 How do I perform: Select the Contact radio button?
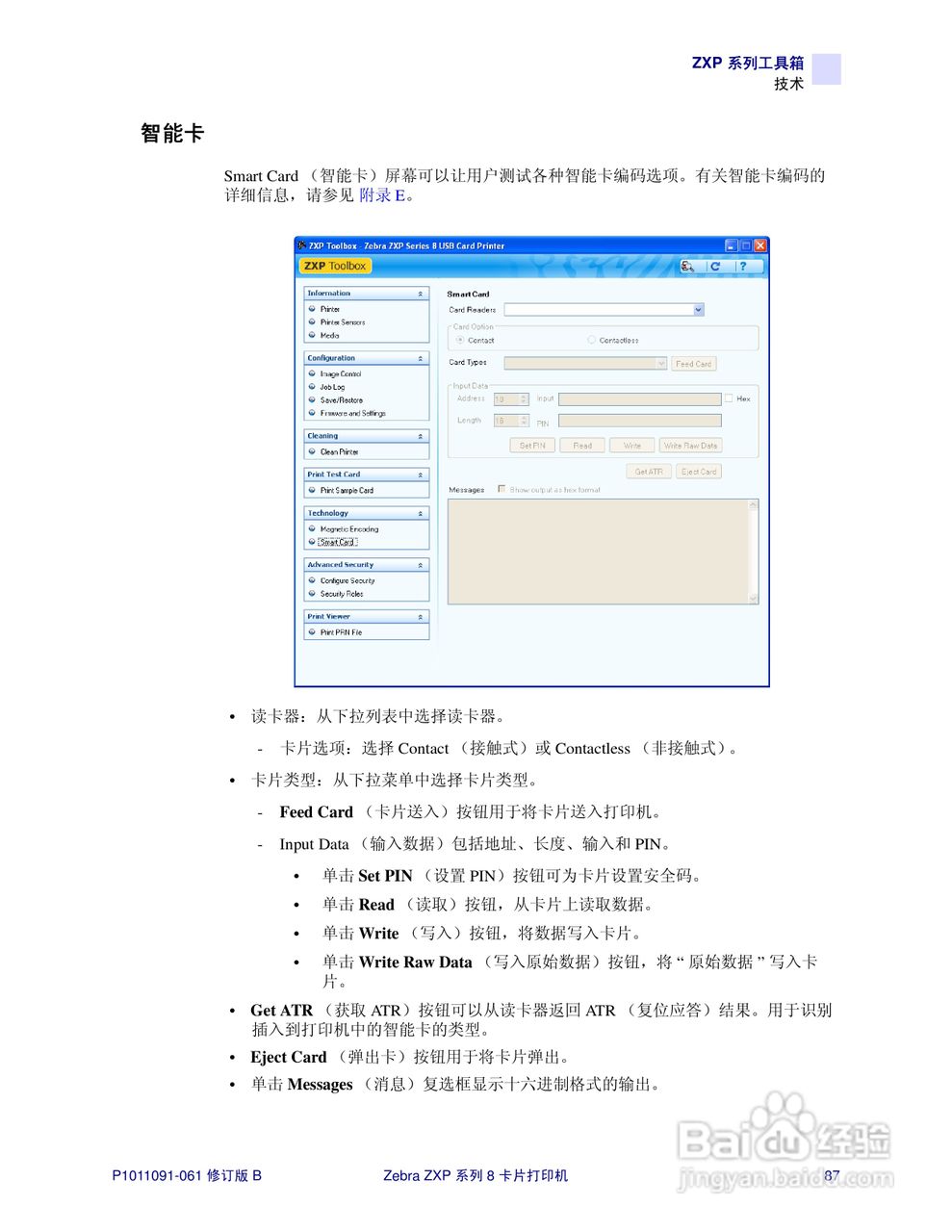pos(460,340)
